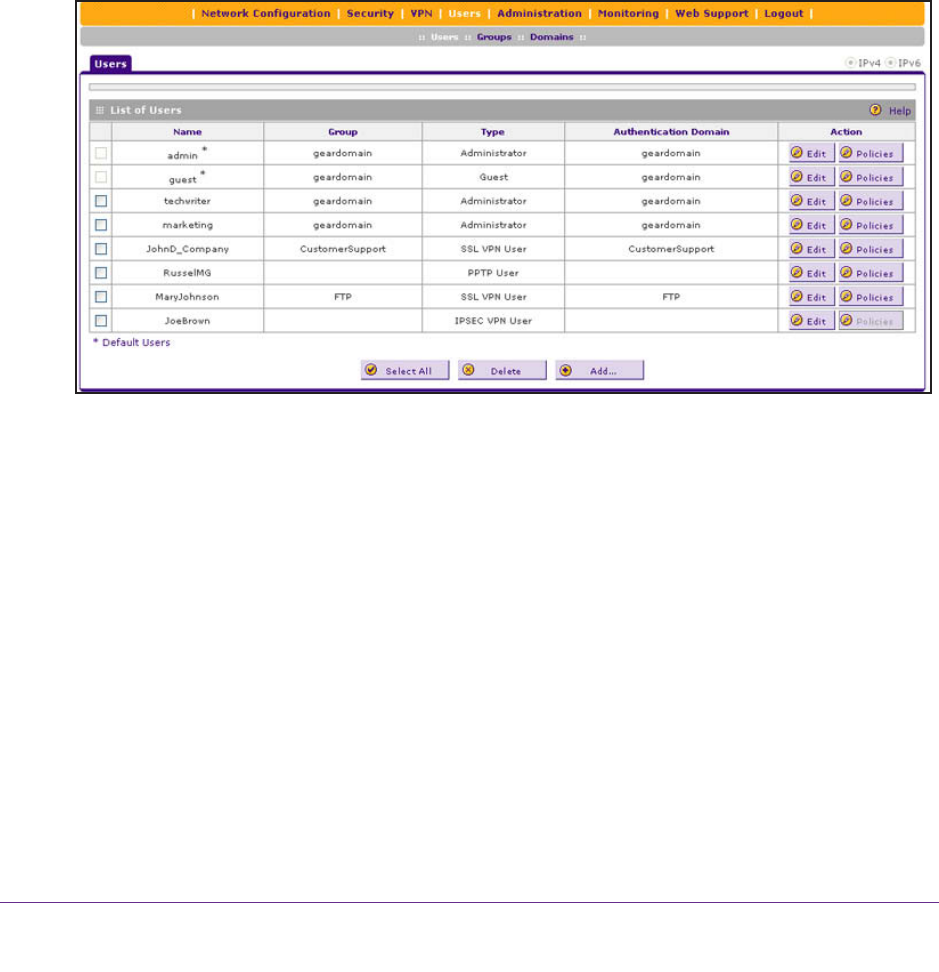Click the Type column header
Viewport: 939px width, 972px height.
click(x=493, y=132)
